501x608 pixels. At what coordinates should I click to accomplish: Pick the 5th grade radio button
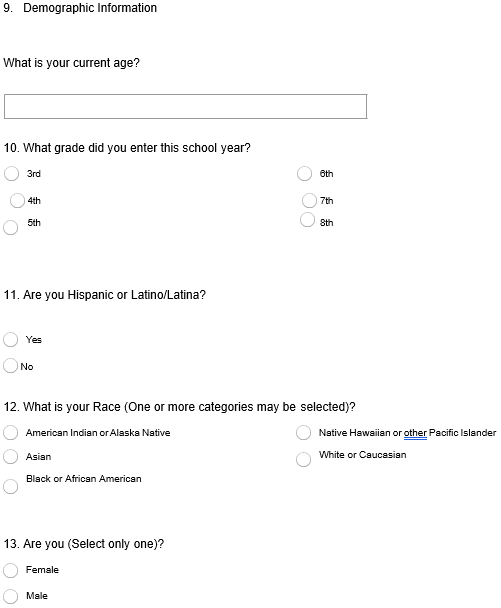[x=10, y=228]
